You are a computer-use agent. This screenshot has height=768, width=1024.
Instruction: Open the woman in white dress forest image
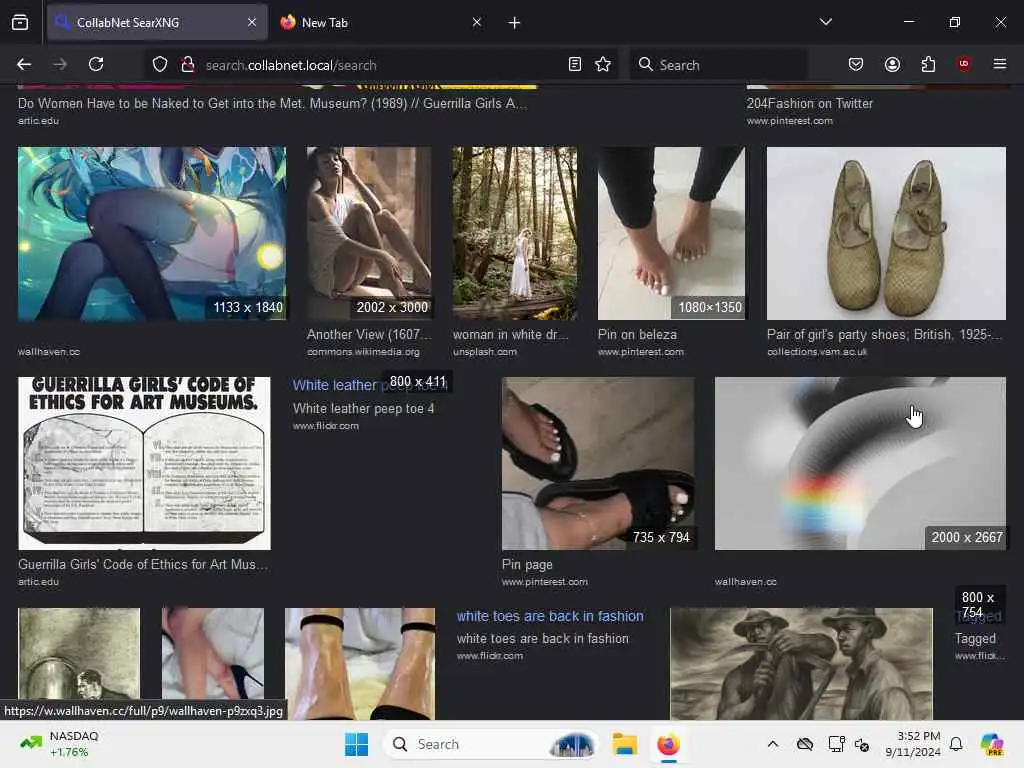click(515, 234)
